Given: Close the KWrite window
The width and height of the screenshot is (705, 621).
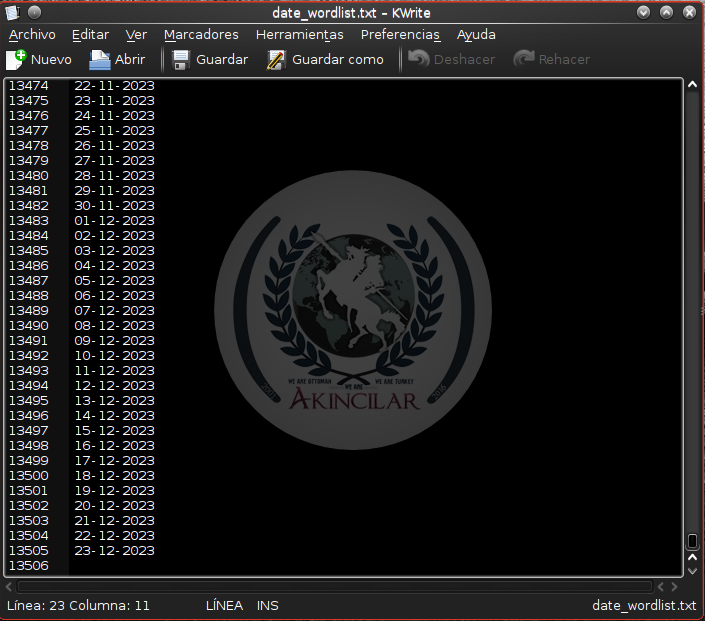Looking at the screenshot, I should point(689,13).
